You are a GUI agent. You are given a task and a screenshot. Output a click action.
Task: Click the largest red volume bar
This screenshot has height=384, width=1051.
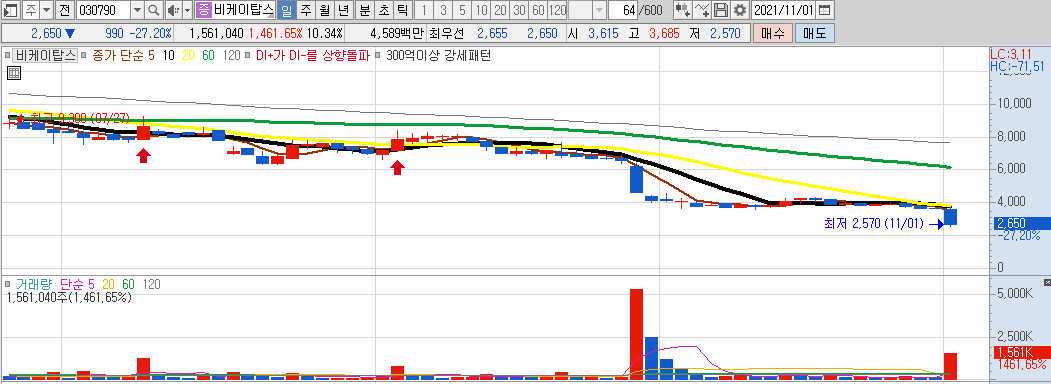point(637,334)
